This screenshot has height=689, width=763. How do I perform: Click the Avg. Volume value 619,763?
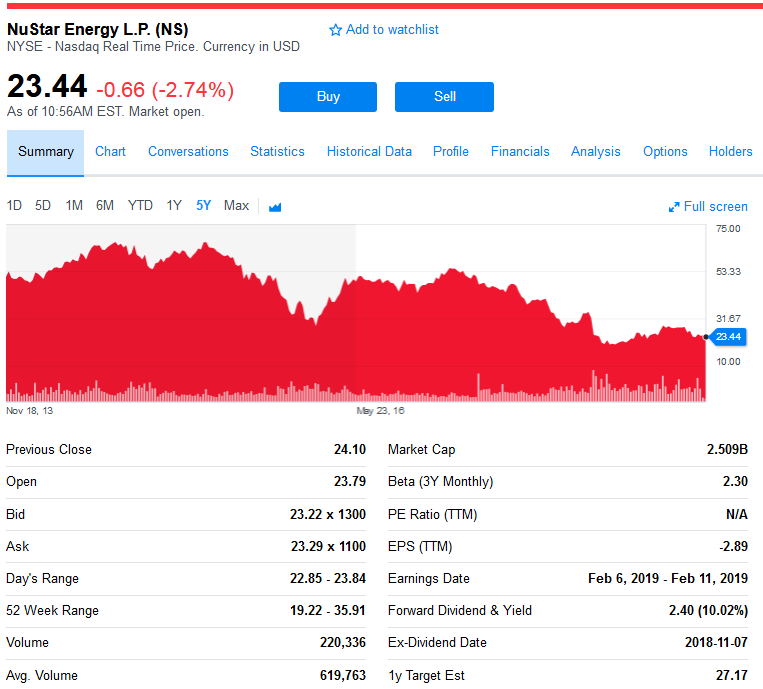343,676
